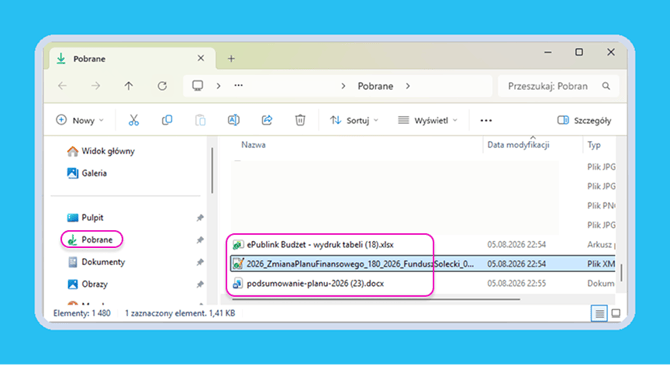Open Pulpit in sidebar
The width and height of the screenshot is (670, 365).
tap(85, 218)
